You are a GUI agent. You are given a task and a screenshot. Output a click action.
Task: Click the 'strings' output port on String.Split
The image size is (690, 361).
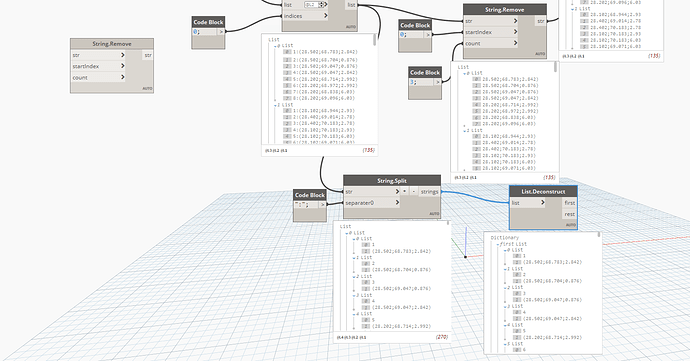429,192
